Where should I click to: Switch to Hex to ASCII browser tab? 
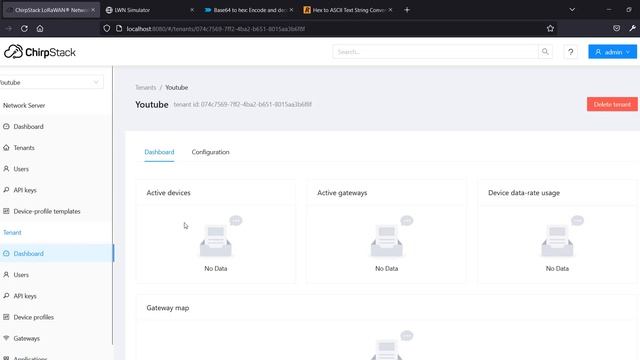[348, 10]
